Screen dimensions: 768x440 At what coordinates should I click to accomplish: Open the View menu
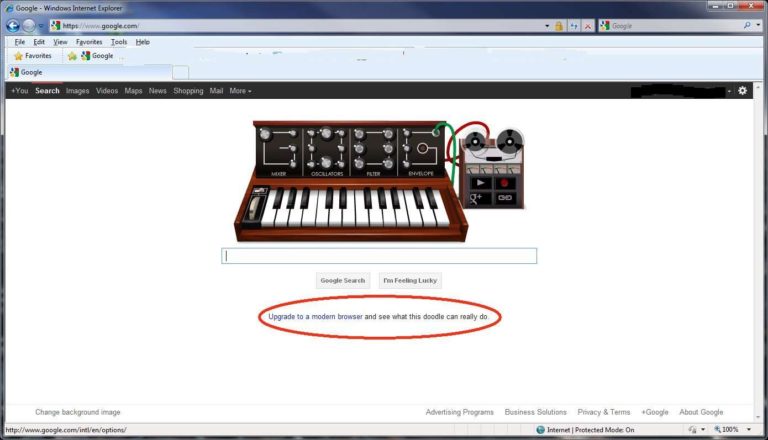click(x=60, y=42)
